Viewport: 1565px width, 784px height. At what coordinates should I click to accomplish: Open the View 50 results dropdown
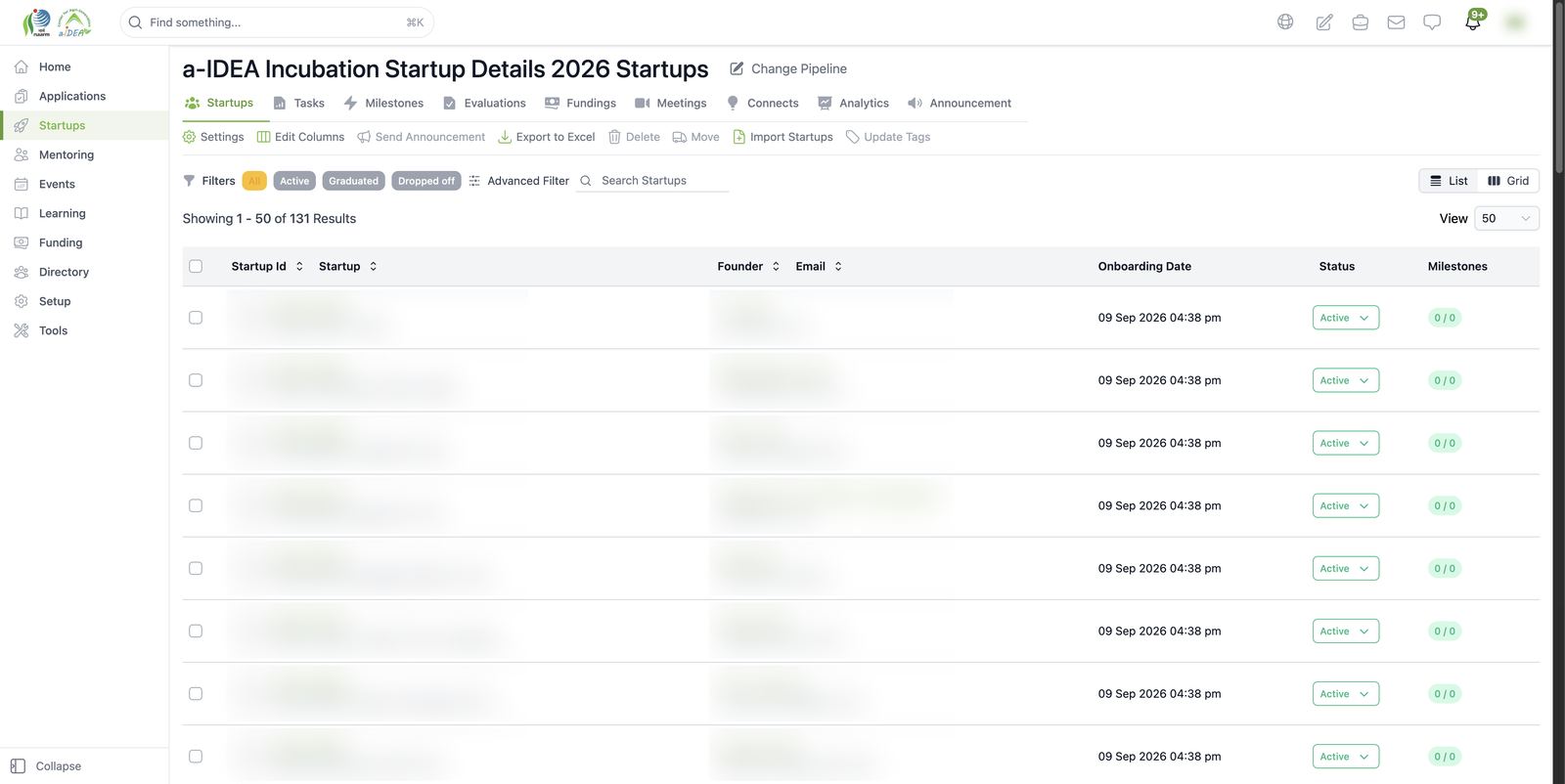(1506, 218)
